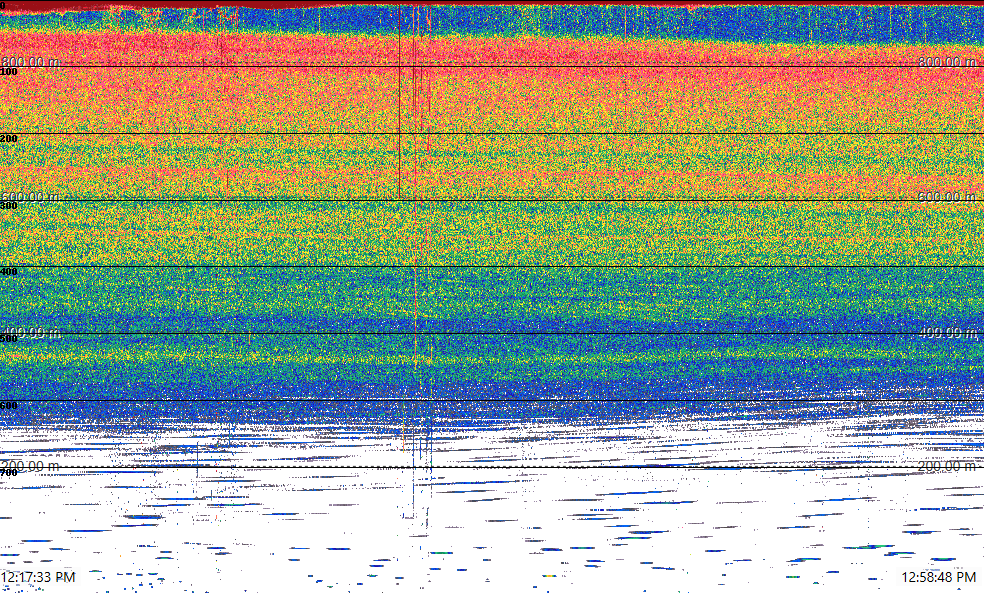Viewport: 984px width, 594px height.
Task: Click the right-edge 600.00 m depth label
Action: 947,196
